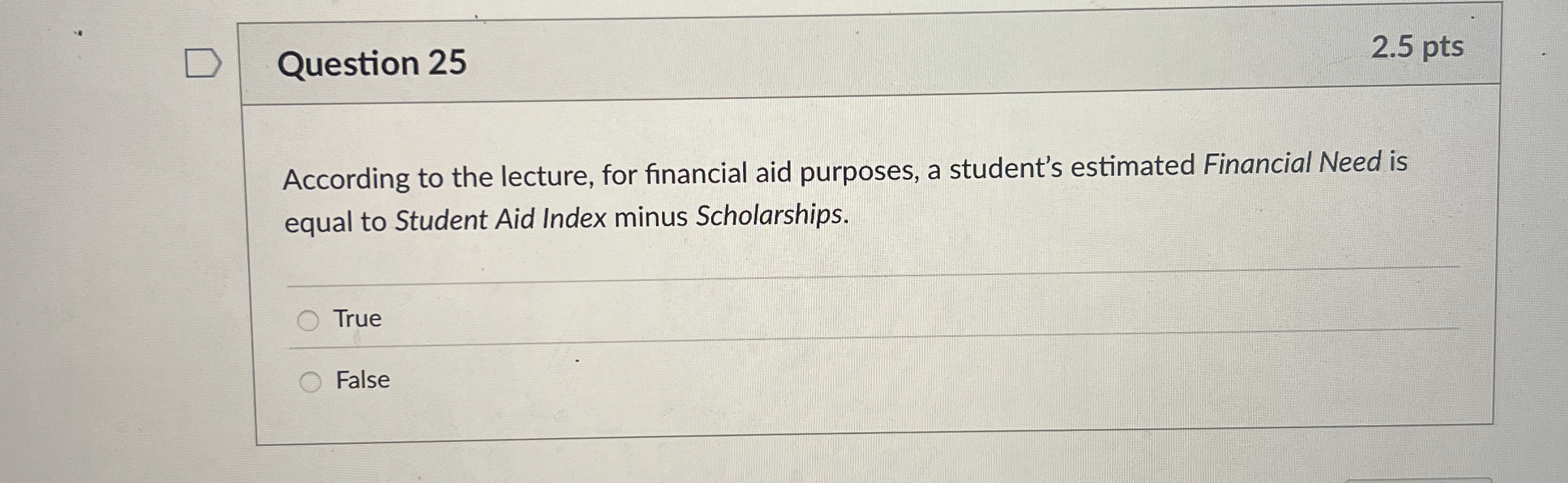The width and height of the screenshot is (1568, 483).
Task: Click the False answer text label
Action: pos(363,380)
